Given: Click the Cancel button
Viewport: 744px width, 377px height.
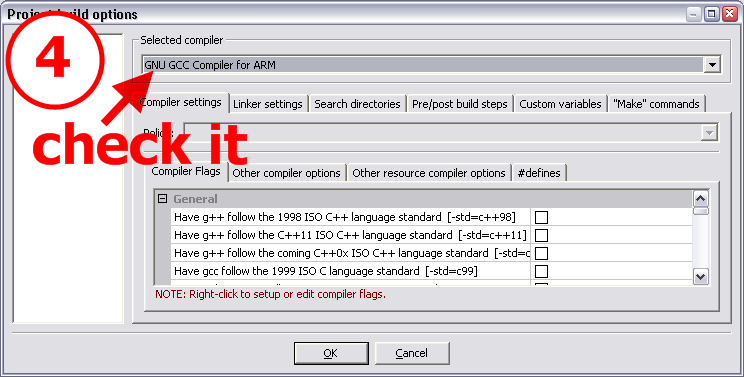Looking at the screenshot, I should click(412, 353).
